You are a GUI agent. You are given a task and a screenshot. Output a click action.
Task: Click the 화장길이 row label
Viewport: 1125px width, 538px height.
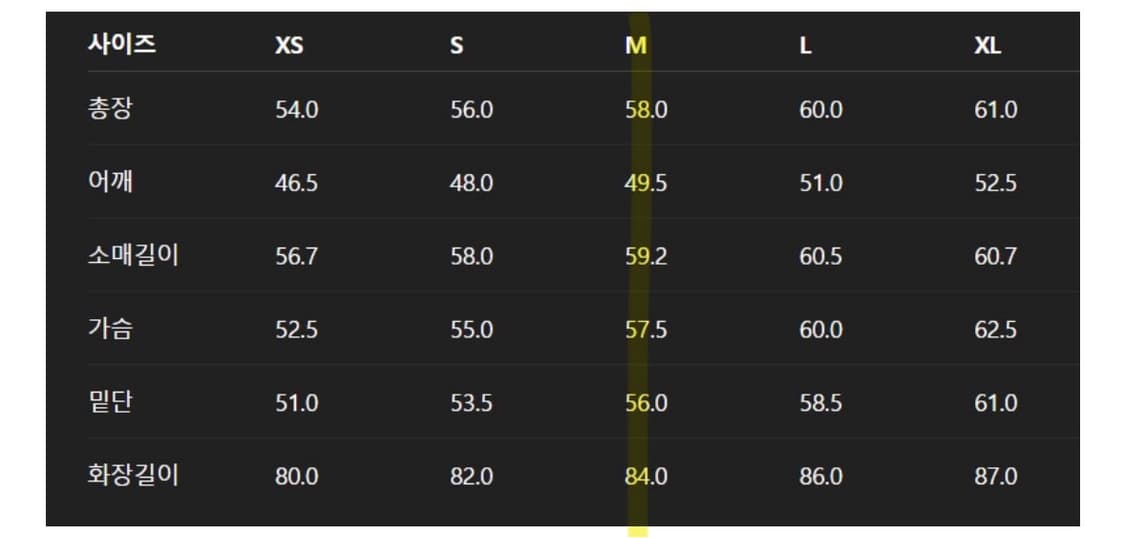(132, 475)
